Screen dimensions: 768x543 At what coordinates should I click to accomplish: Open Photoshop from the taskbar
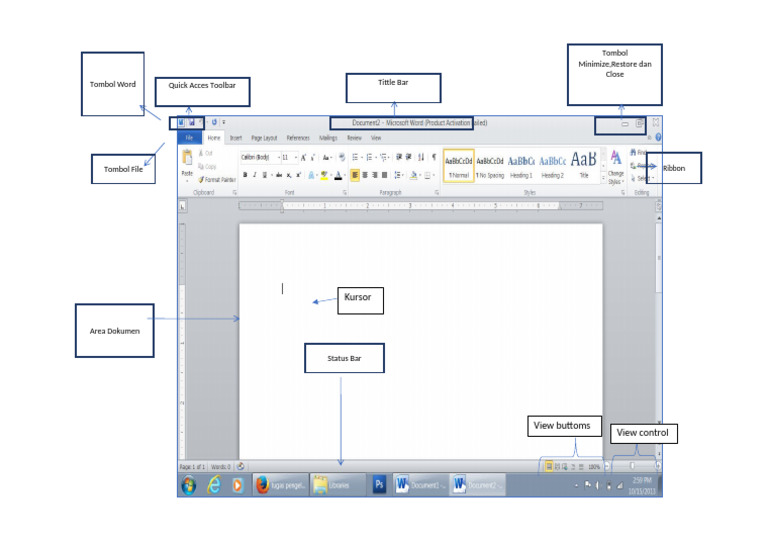coord(379,485)
